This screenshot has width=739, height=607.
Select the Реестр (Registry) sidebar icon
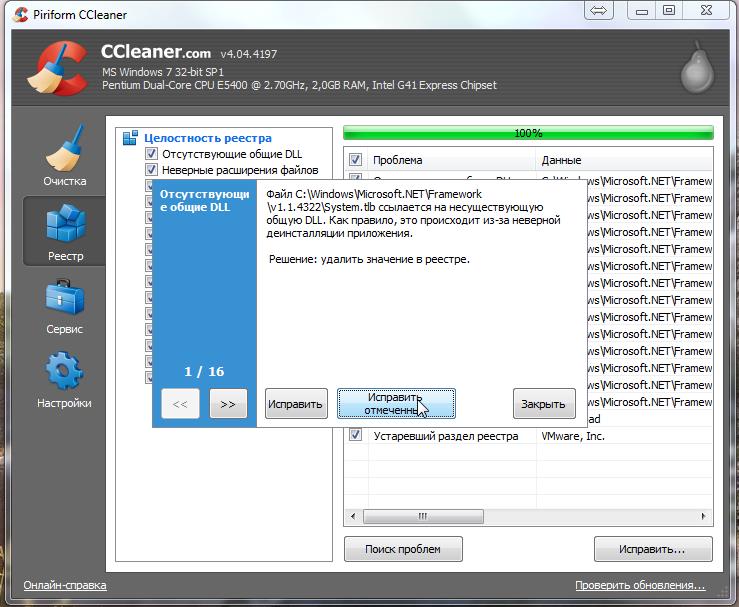coord(64,226)
